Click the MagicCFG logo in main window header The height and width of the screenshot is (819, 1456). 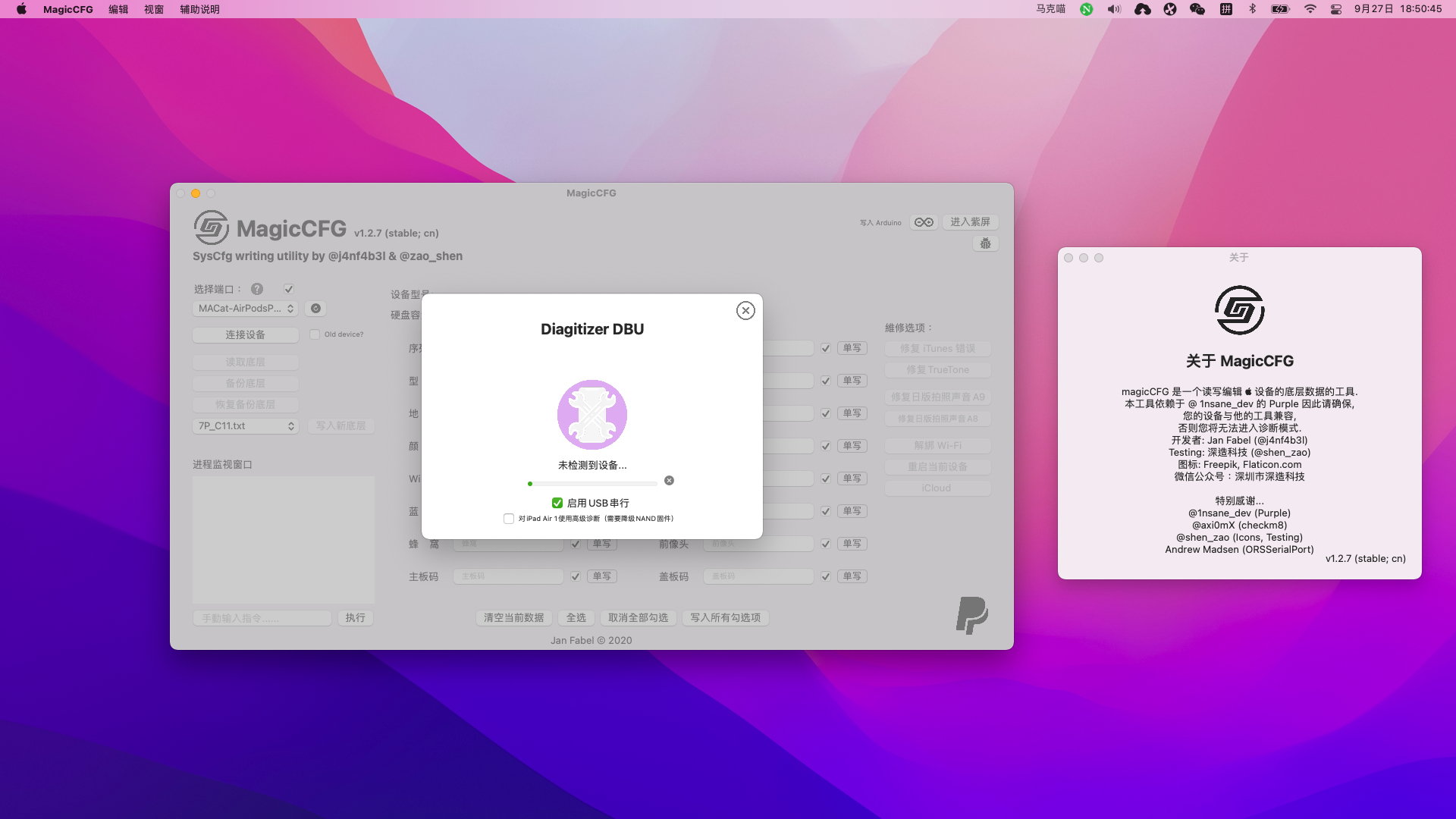click(212, 227)
